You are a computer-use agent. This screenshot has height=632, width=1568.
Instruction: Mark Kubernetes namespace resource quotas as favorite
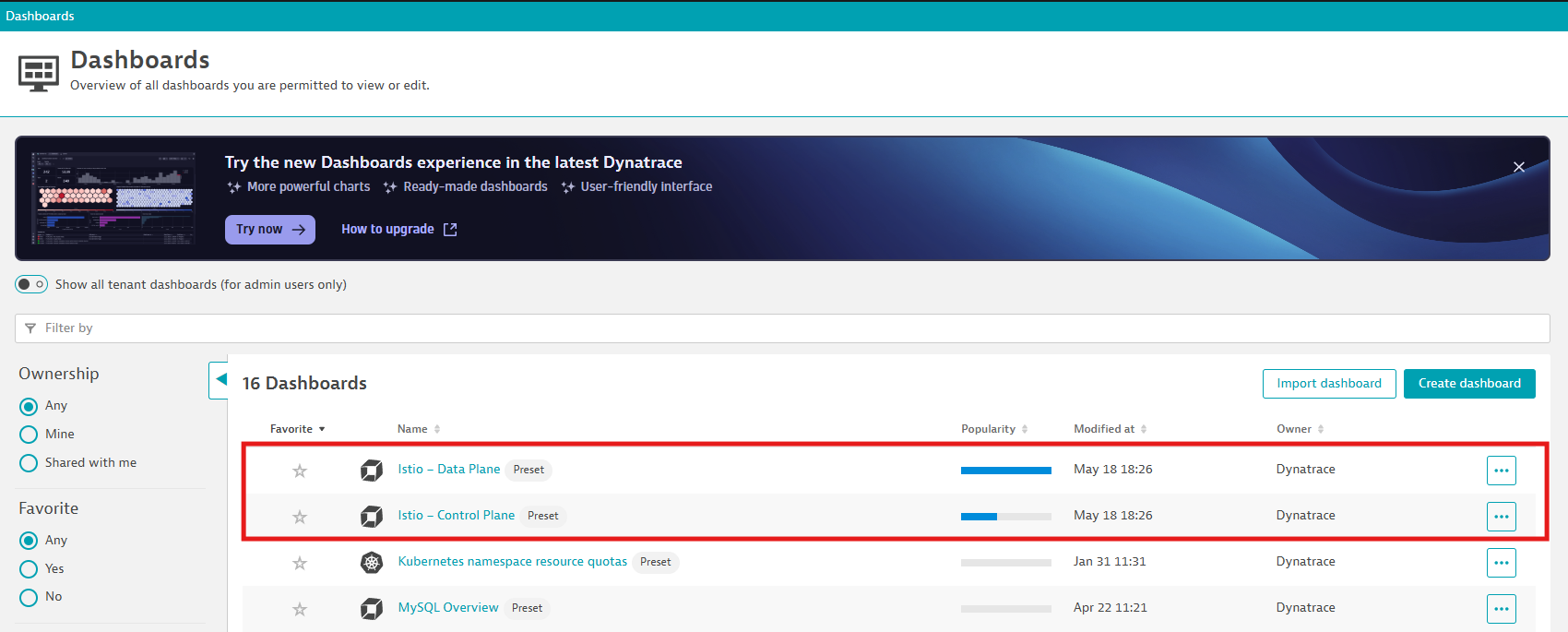click(x=300, y=563)
